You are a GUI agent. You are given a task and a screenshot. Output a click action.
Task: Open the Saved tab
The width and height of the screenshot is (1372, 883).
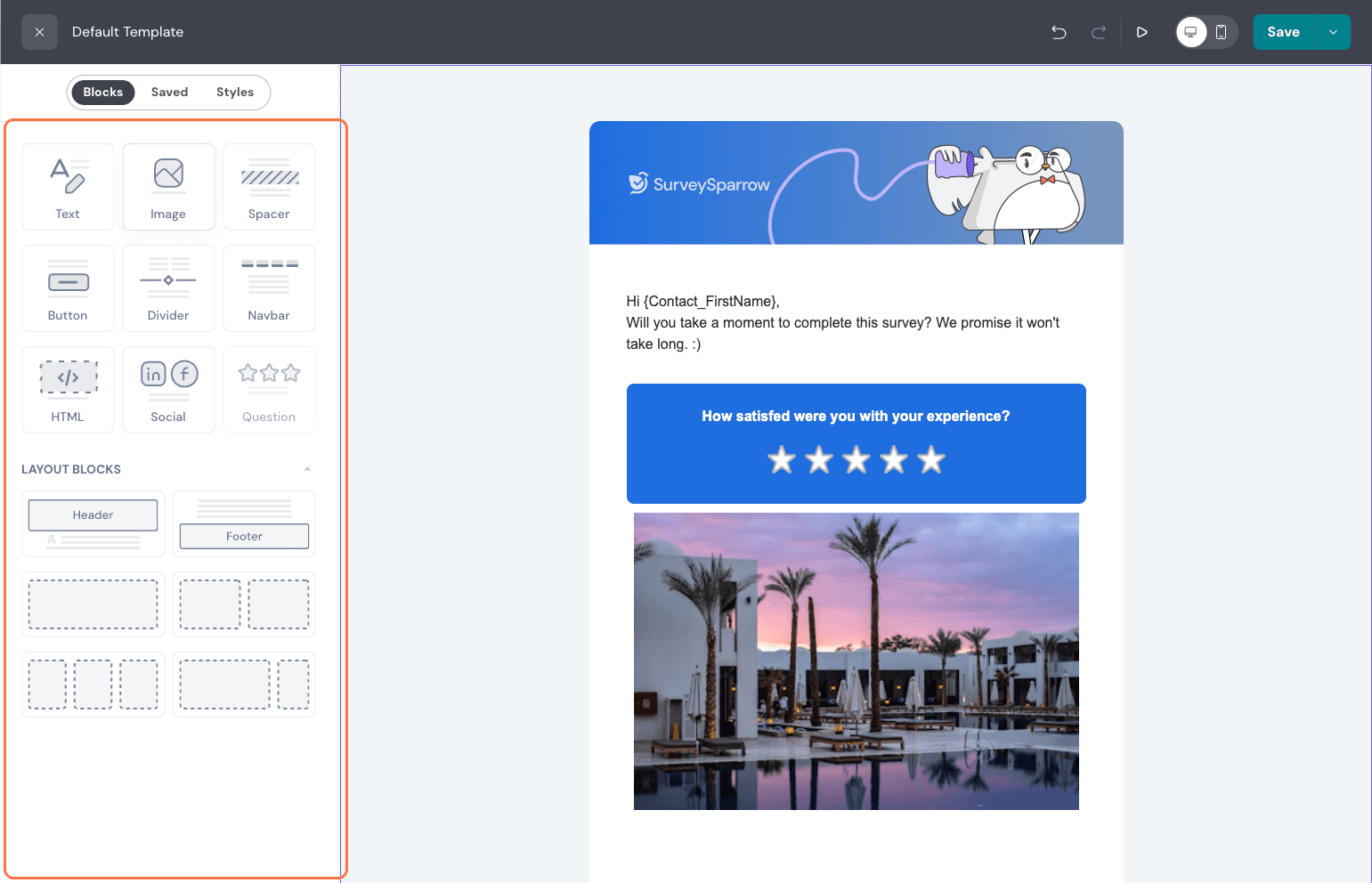[x=169, y=93]
